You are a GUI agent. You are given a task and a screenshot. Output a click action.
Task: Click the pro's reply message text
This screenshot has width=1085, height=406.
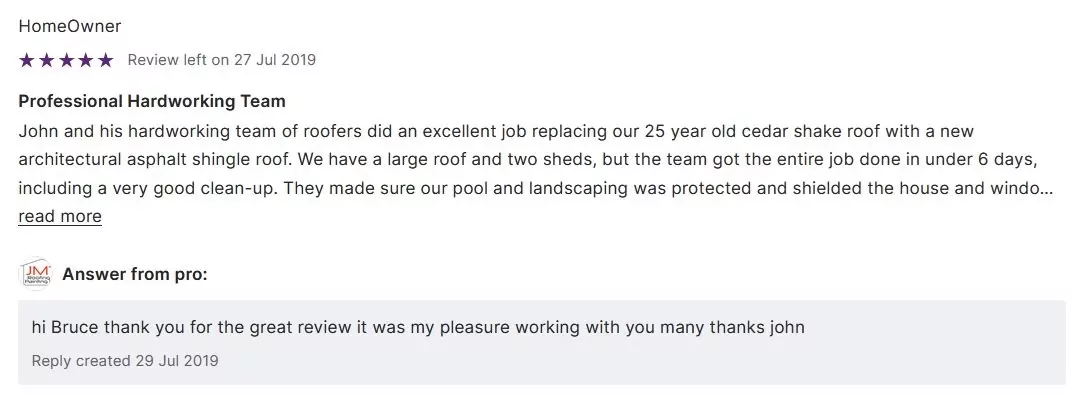[x=418, y=327]
